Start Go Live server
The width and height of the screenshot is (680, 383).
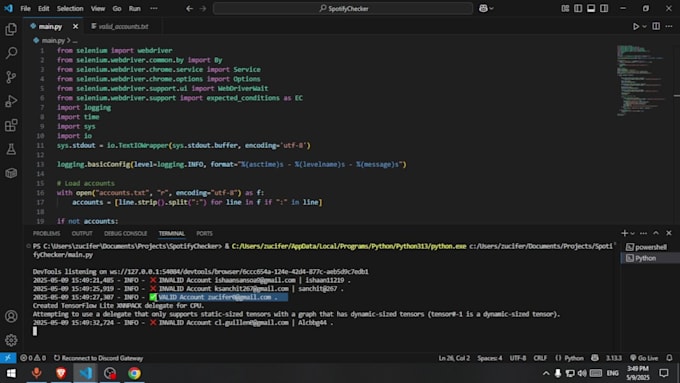(x=644, y=358)
